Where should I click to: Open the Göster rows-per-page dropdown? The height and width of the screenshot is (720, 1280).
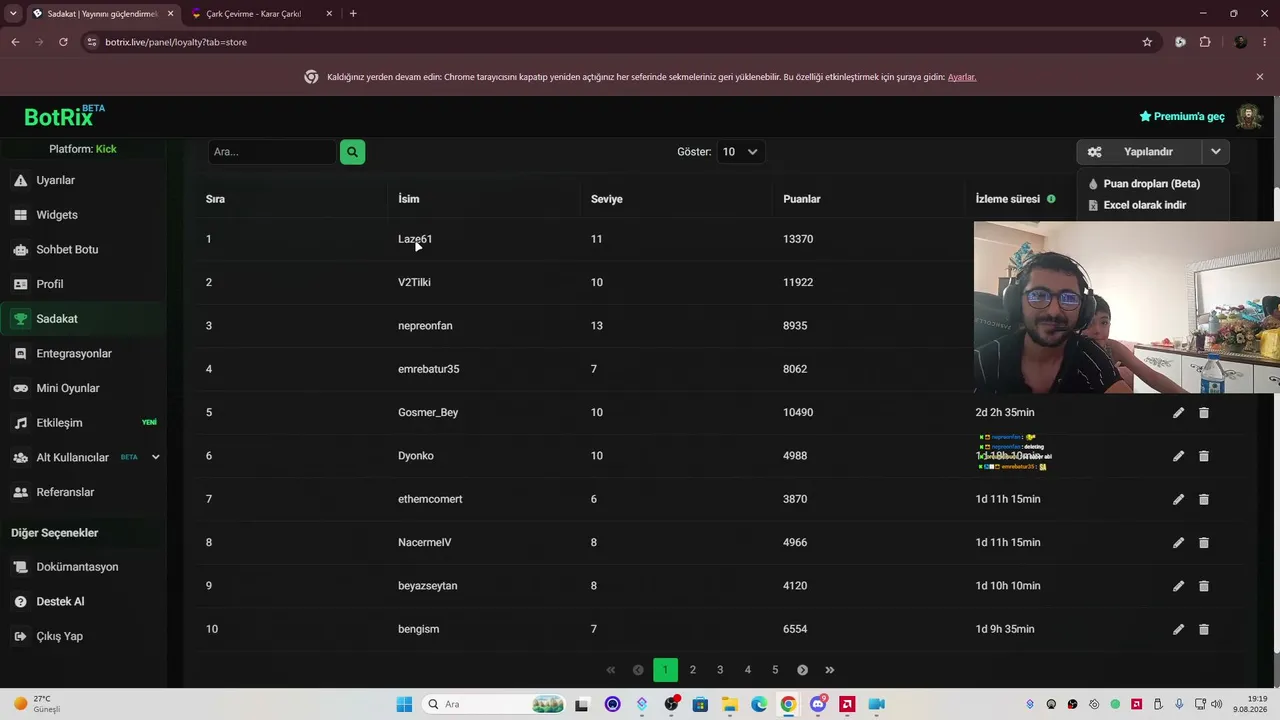pyautogui.click(x=741, y=152)
